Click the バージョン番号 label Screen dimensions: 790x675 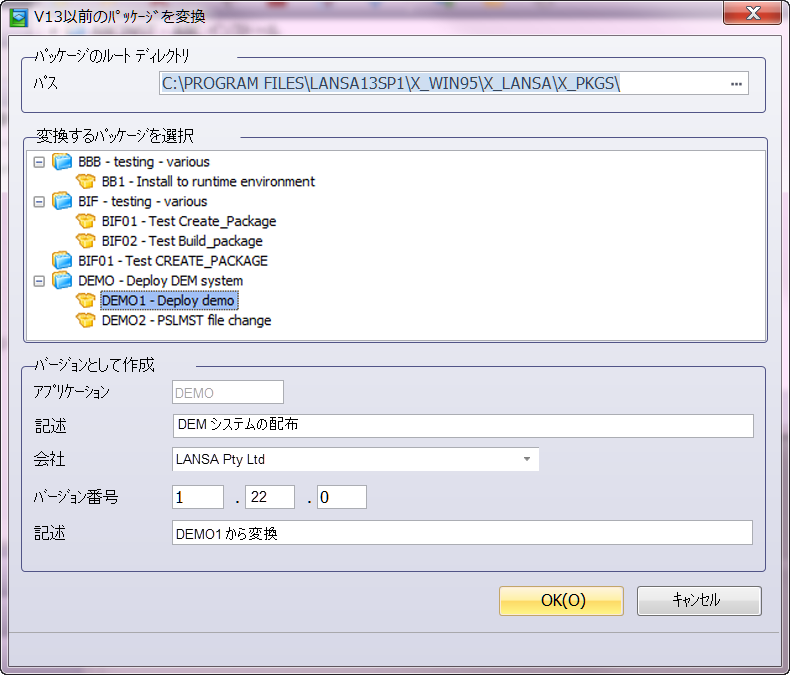[76, 497]
